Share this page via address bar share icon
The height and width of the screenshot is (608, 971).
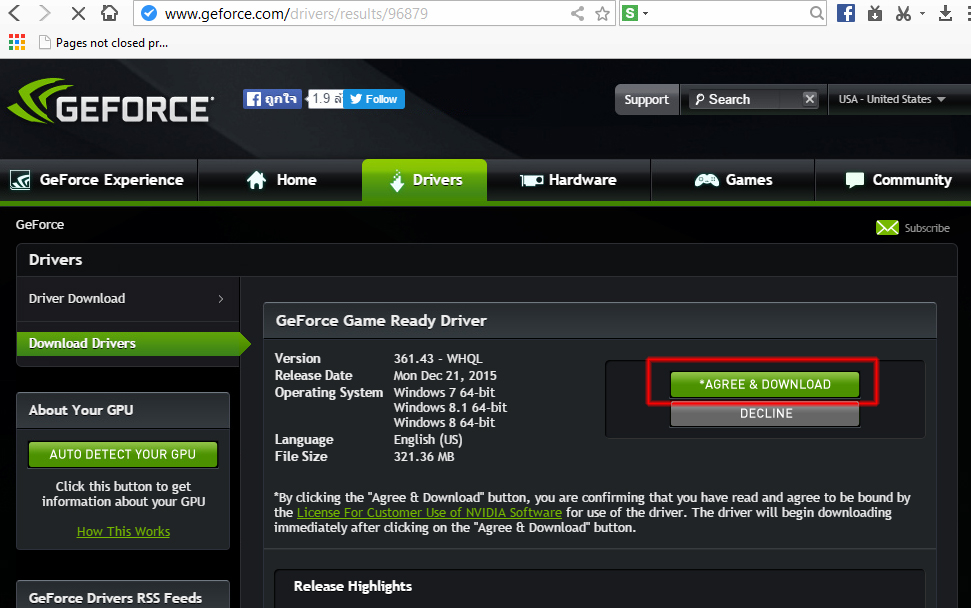577,14
